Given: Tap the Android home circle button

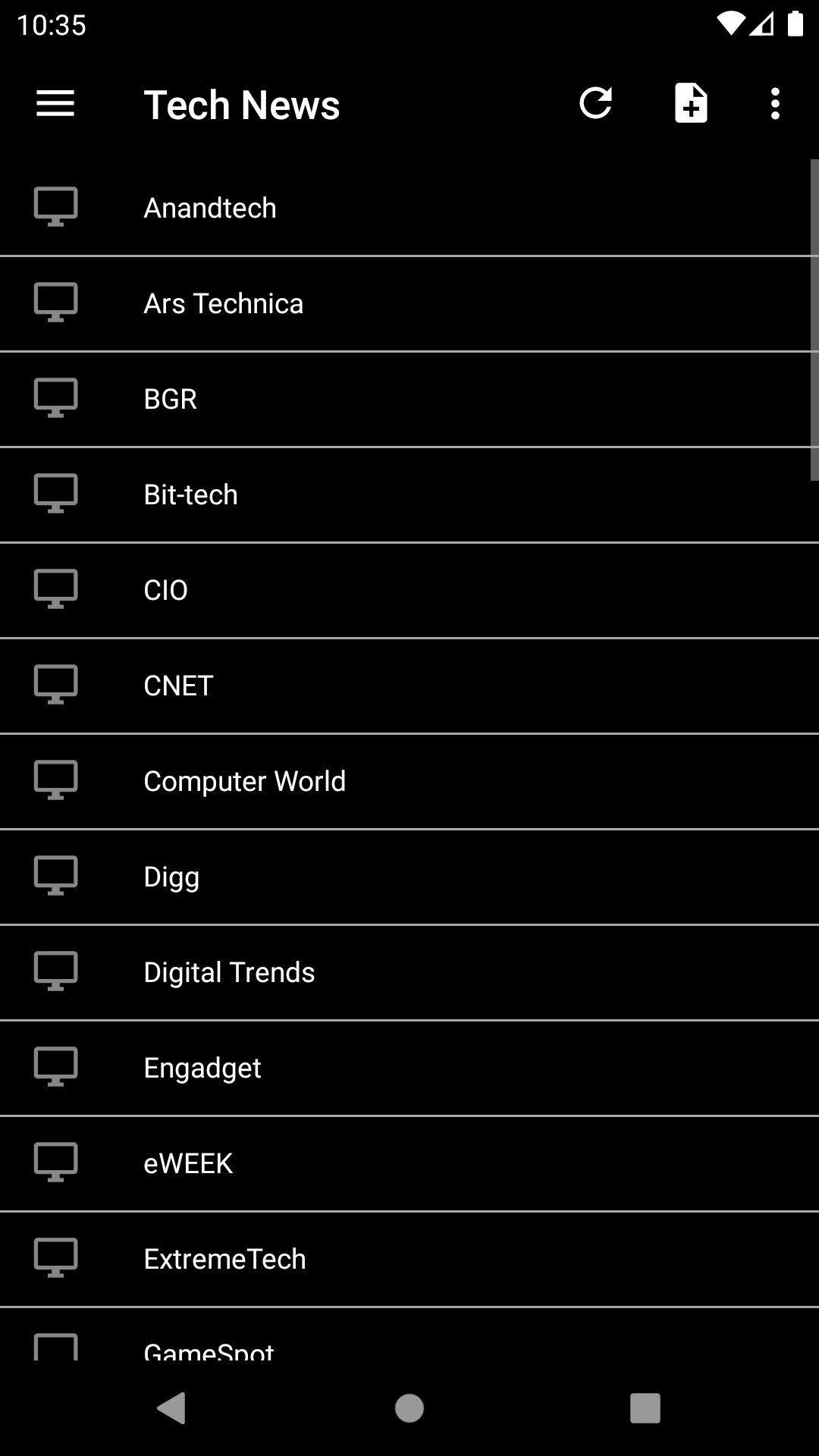Looking at the screenshot, I should (x=409, y=1408).
